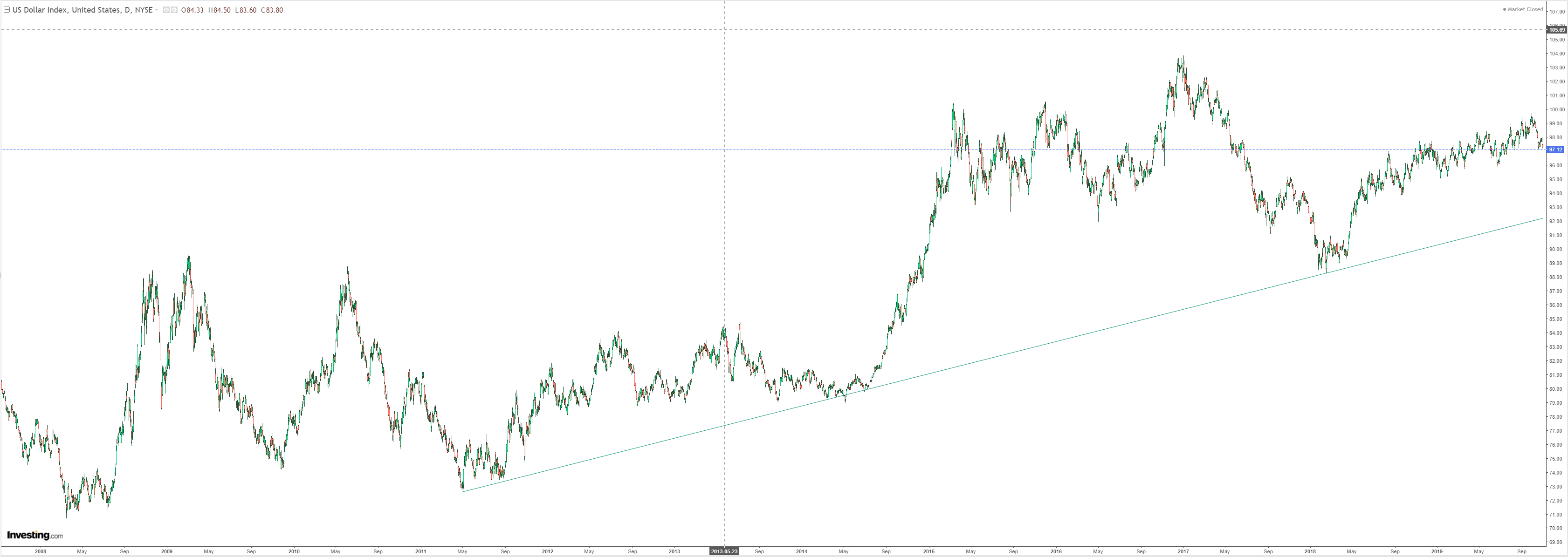Click the 2013-05-23 date marker on the time axis

[724, 551]
